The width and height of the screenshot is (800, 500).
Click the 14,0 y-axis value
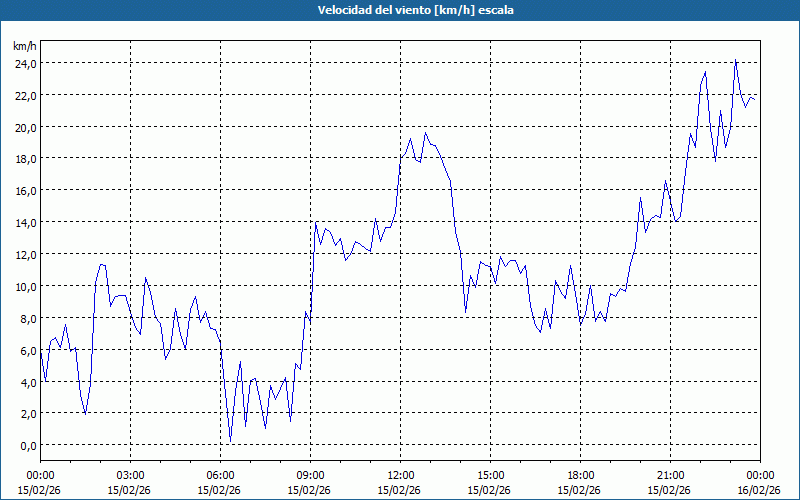click(x=26, y=223)
